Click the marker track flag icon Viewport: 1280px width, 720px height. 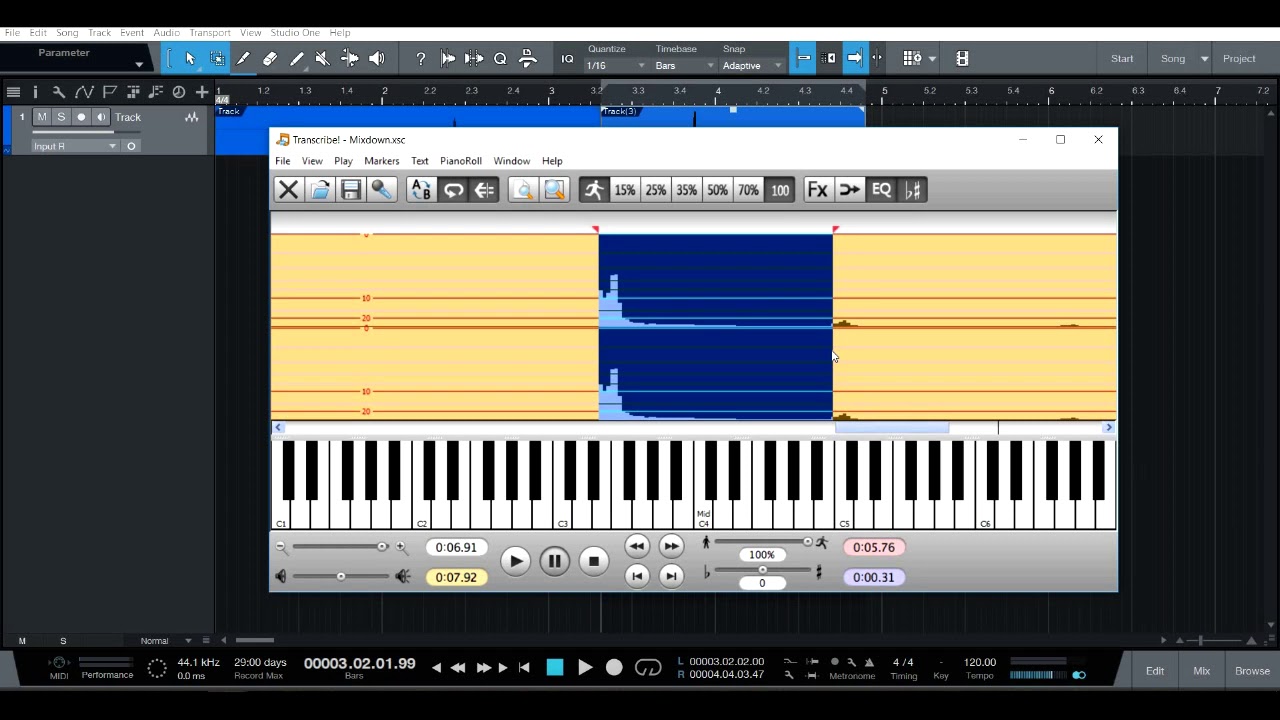tap(109, 92)
